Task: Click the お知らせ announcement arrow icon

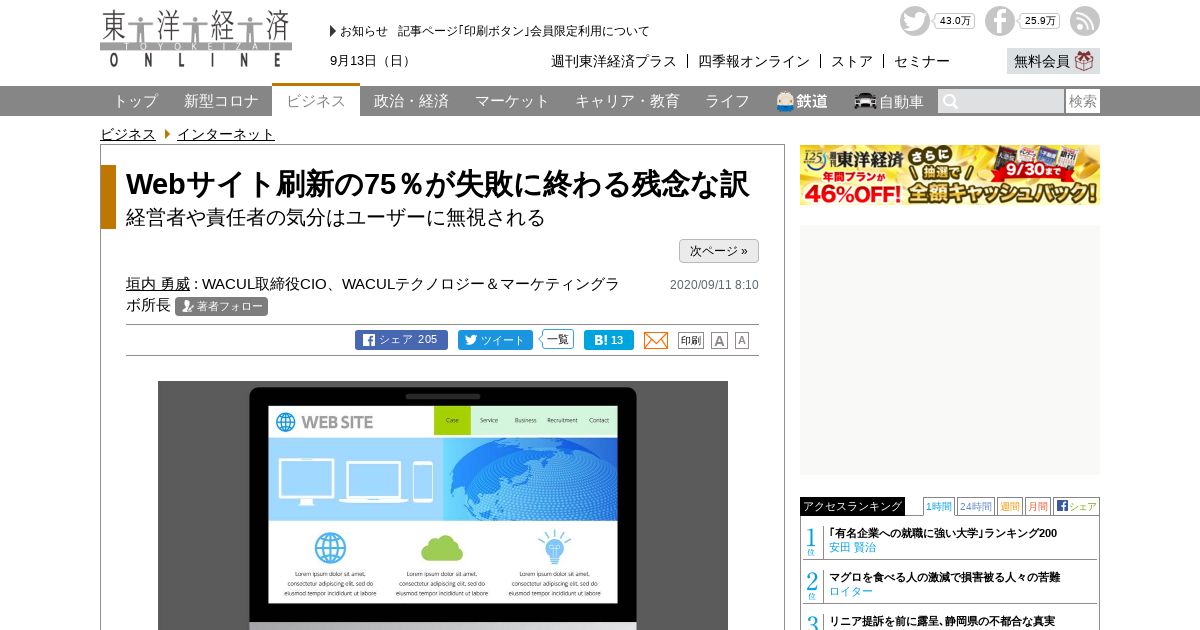Action: click(x=333, y=31)
